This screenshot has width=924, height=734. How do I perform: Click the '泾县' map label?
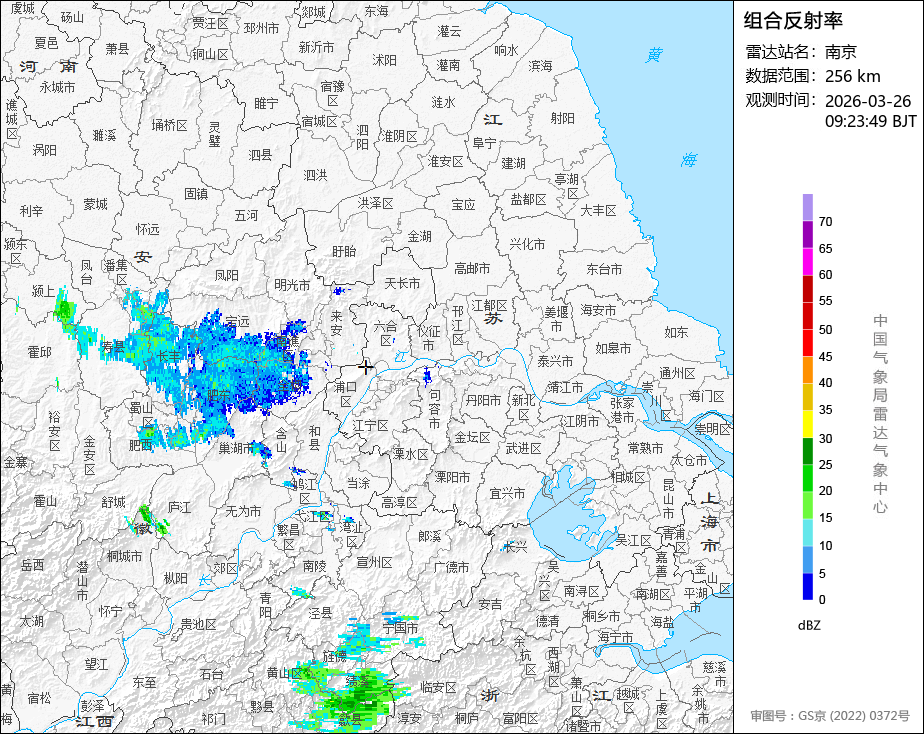(x=321, y=613)
